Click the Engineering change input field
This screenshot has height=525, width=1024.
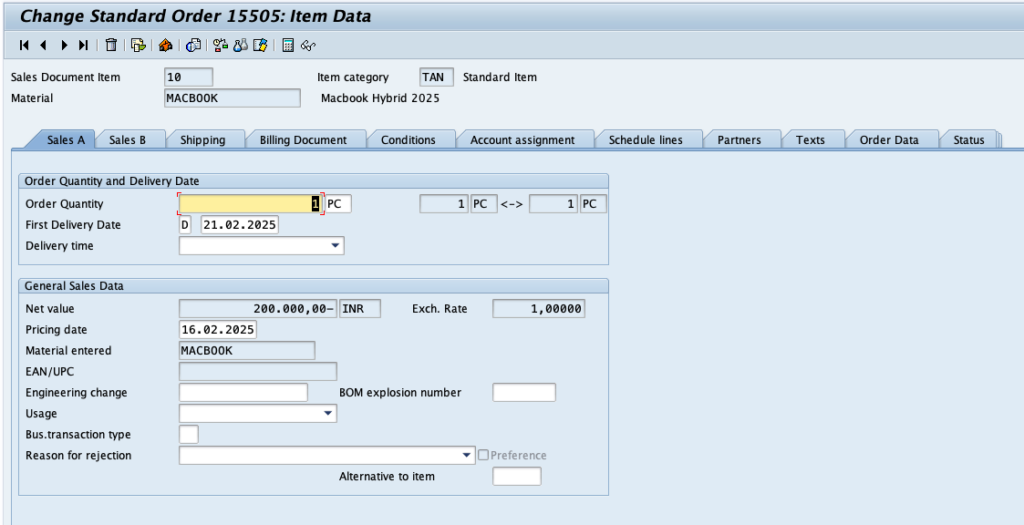click(x=243, y=392)
